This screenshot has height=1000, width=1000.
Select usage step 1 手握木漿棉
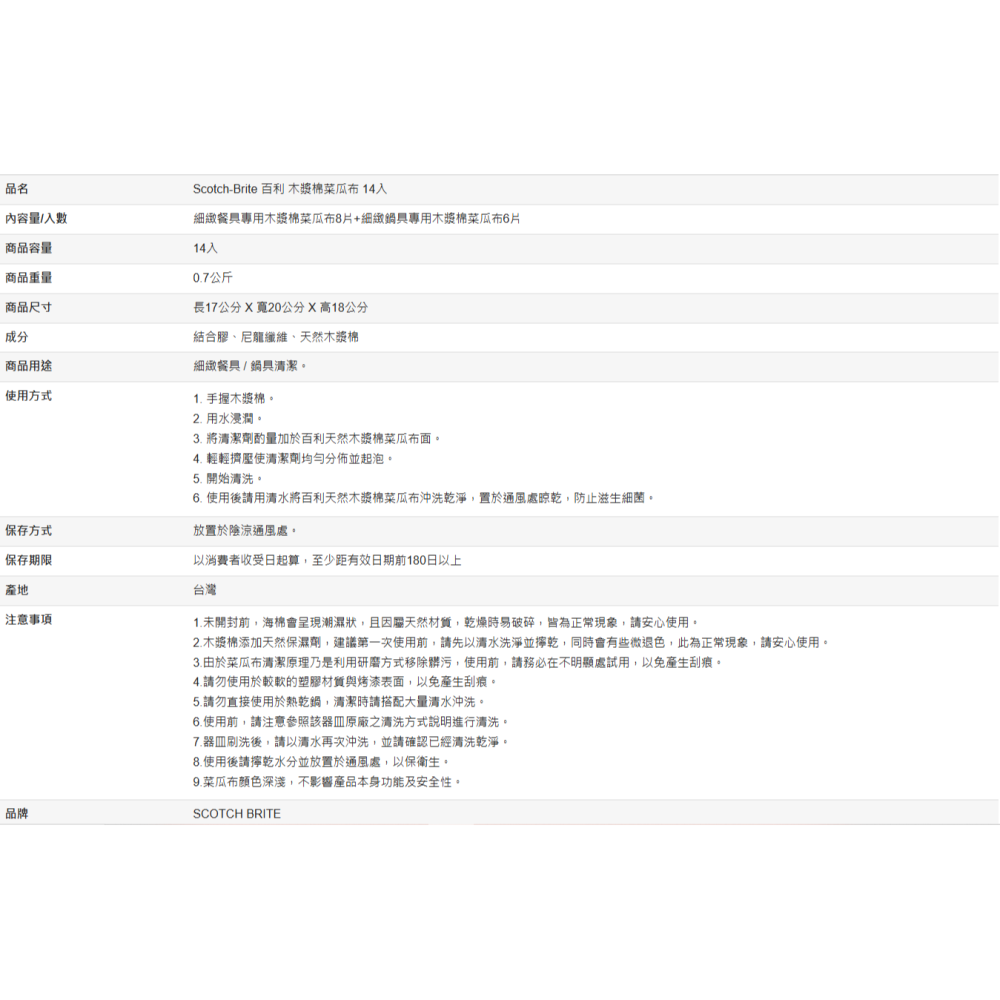233,398
